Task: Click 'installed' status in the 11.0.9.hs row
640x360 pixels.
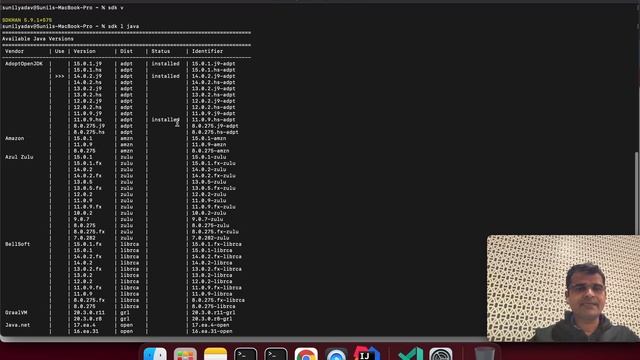Action: [x=165, y=120]
